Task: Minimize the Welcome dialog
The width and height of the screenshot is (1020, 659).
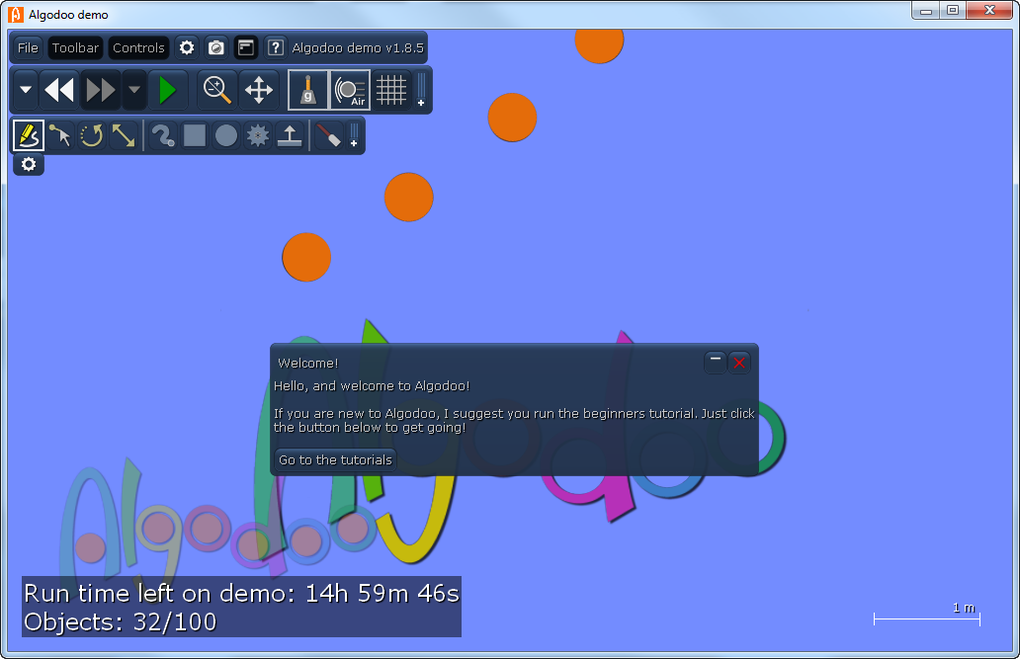Action: click(x=715, y=362)
